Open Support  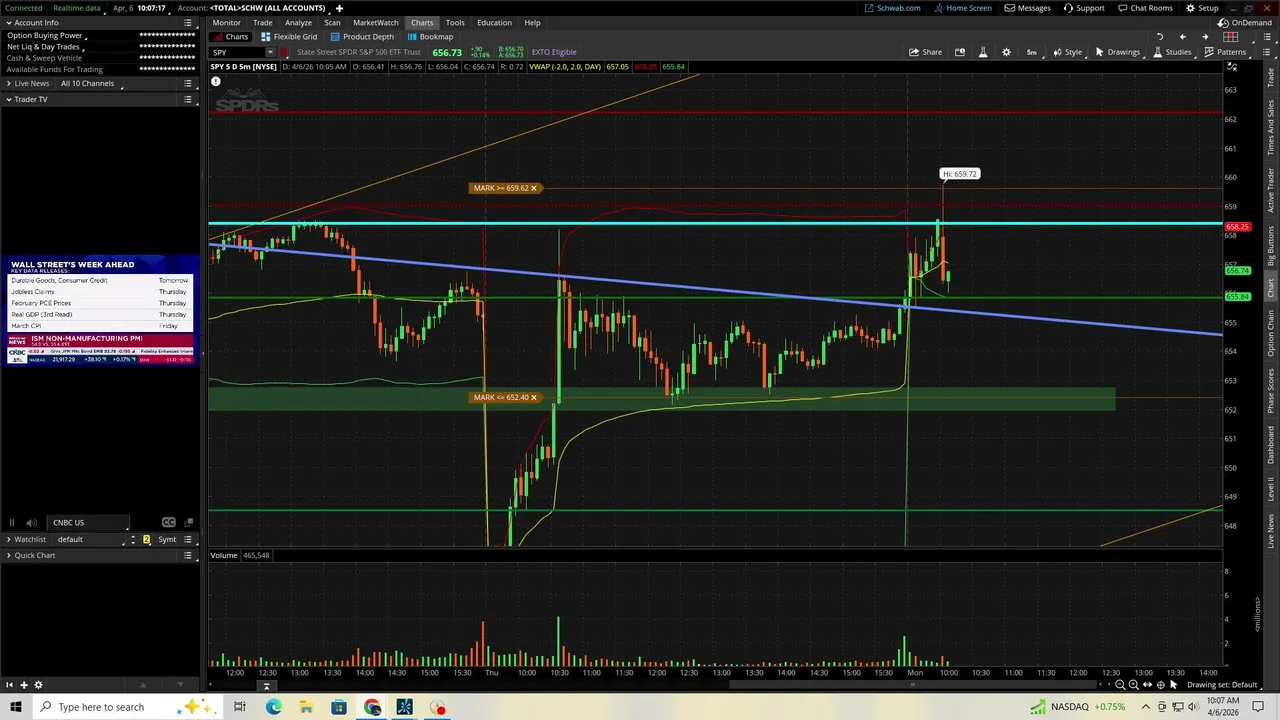1084,8
